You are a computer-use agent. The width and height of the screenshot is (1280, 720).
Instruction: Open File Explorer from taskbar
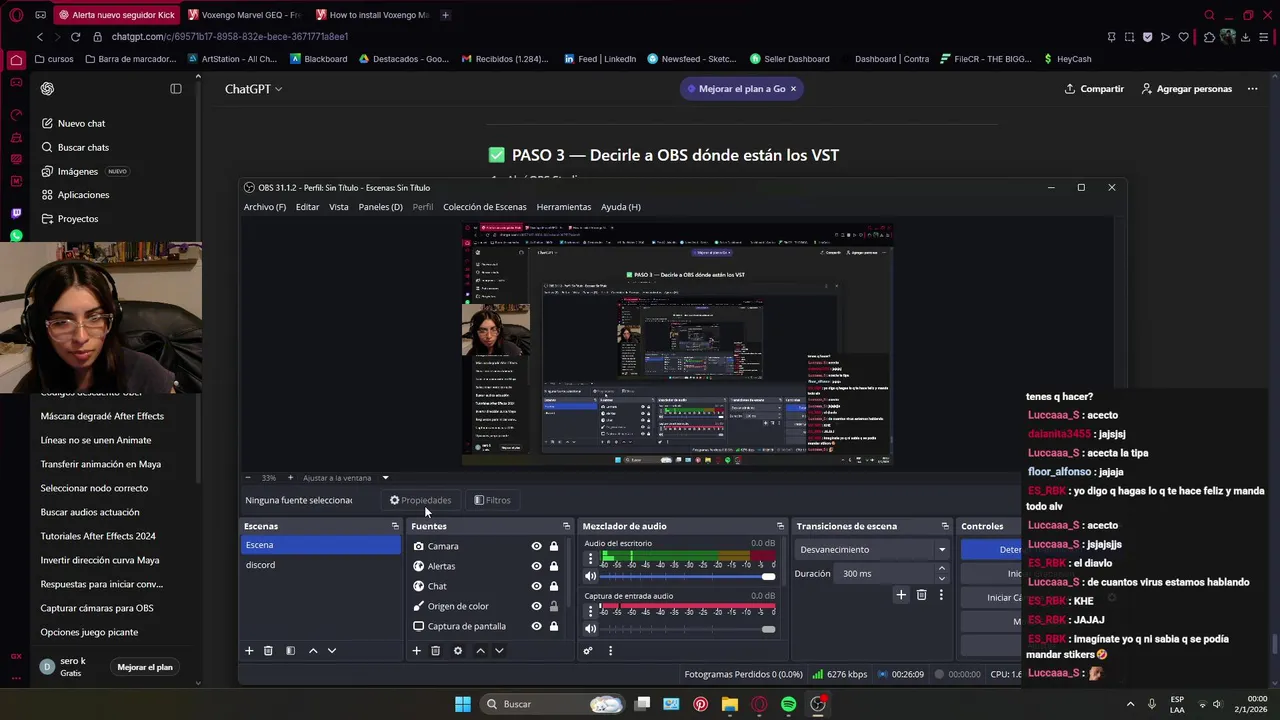(x=730, y=704)
